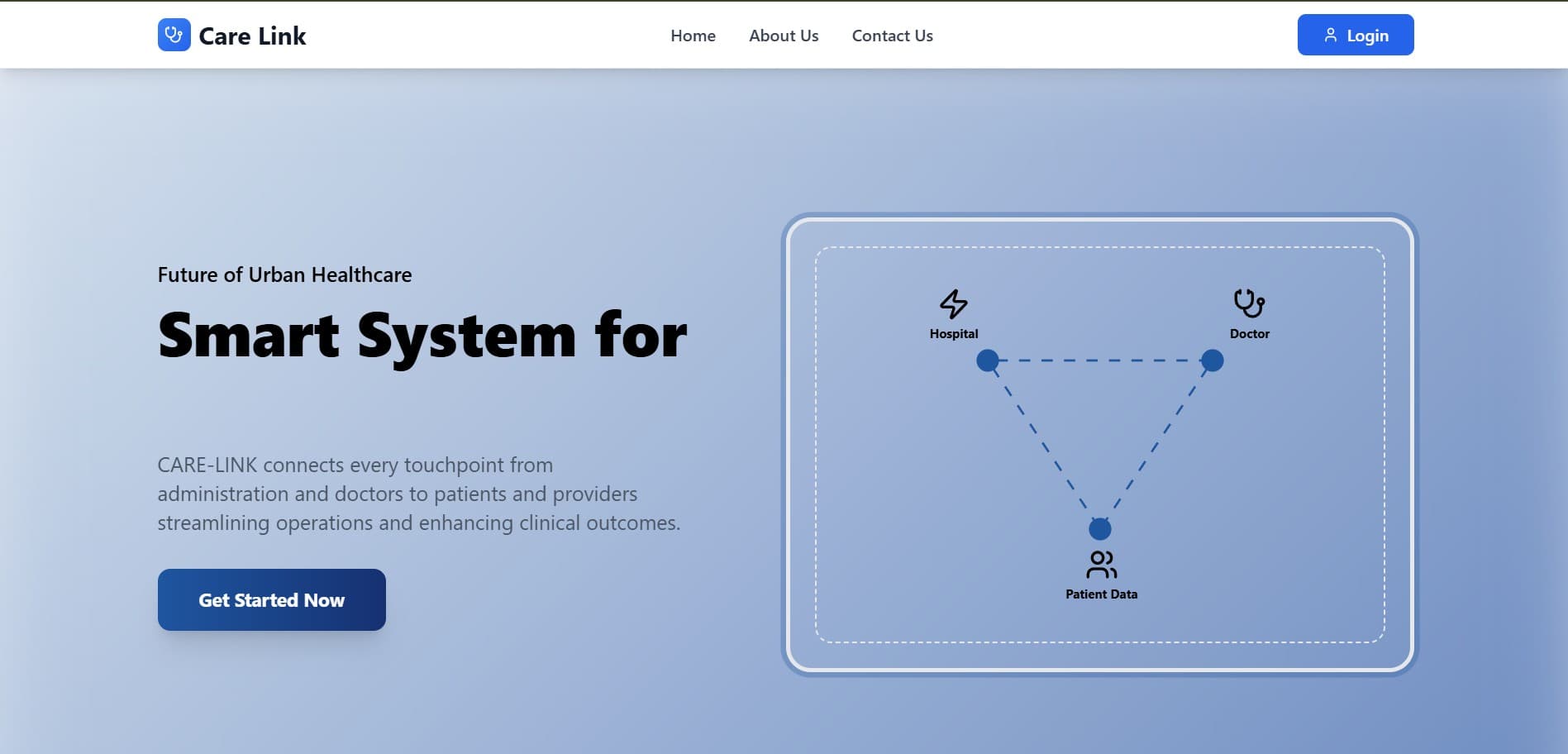Click the Future of Urban Healthcare subtitle
This screenshot has width=1568, height=754.
click(x=284, y=274)
